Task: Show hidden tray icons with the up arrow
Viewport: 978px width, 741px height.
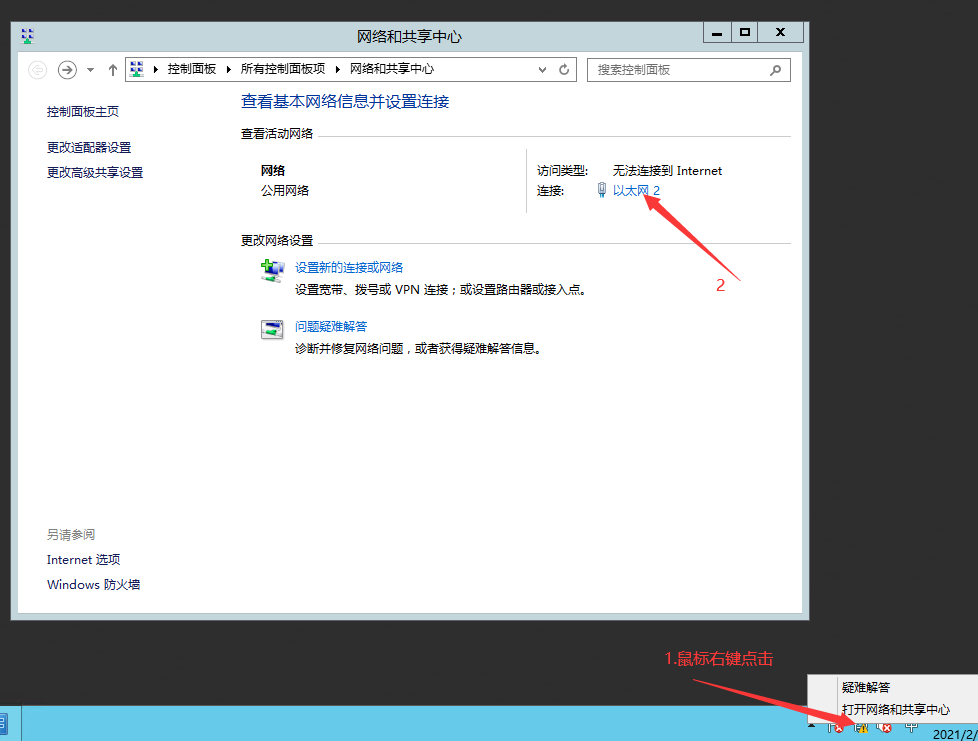Action: pos(811,725)
